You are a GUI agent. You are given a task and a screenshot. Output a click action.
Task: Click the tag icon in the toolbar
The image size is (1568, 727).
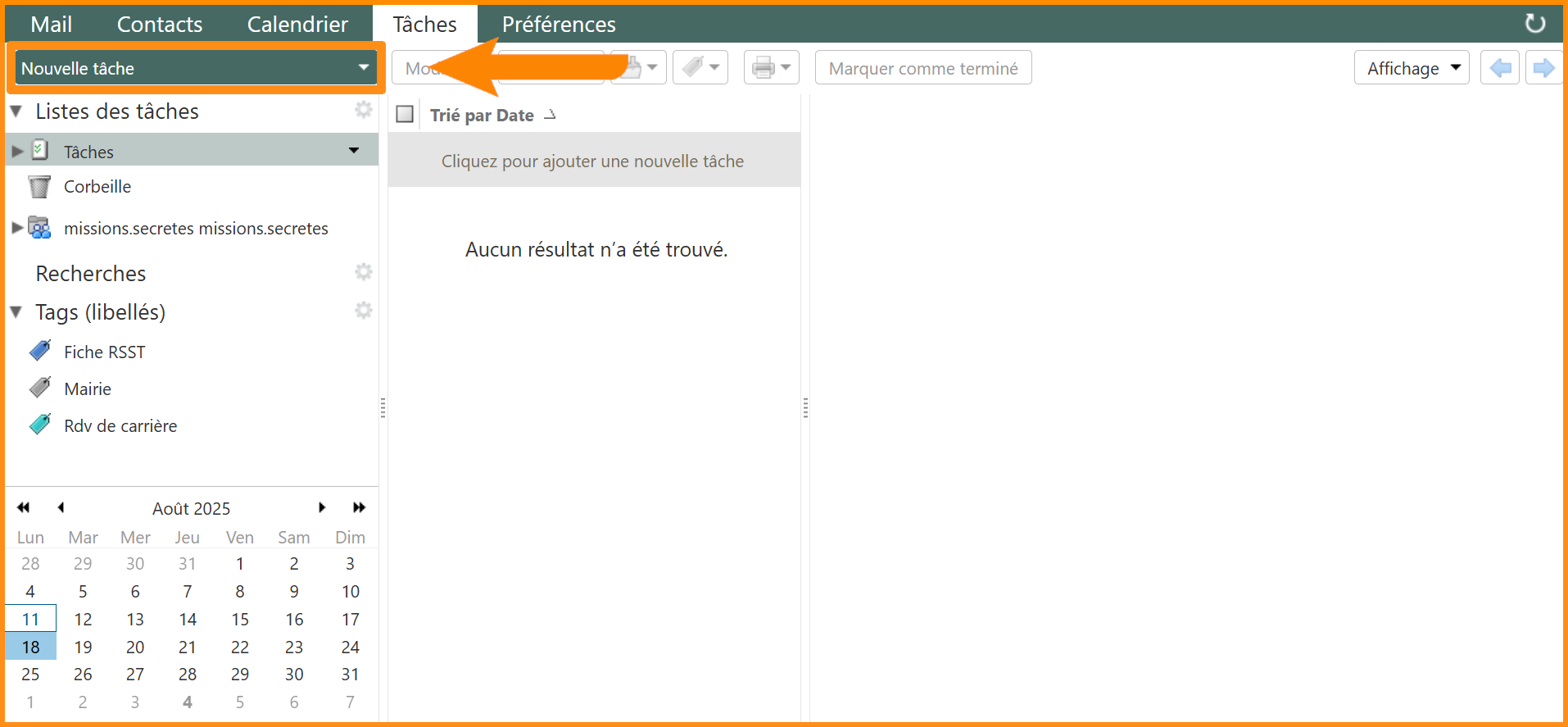coord(693,68)
